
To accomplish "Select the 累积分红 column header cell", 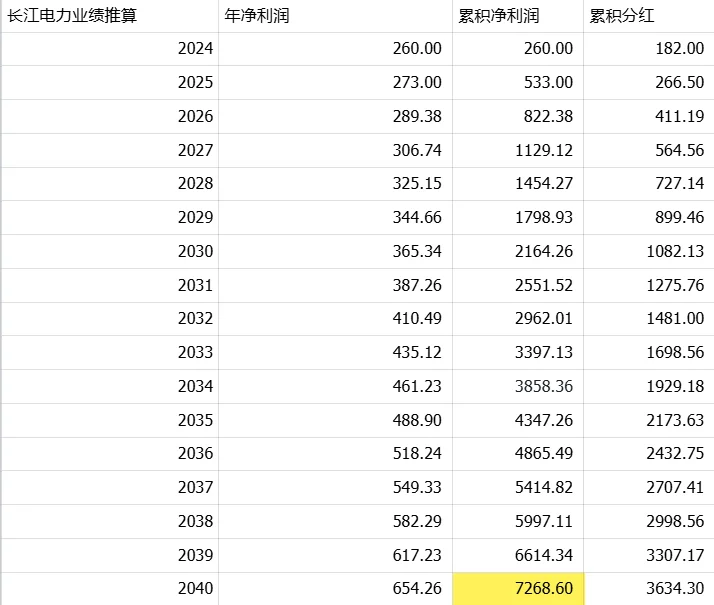I will point(649,16).
